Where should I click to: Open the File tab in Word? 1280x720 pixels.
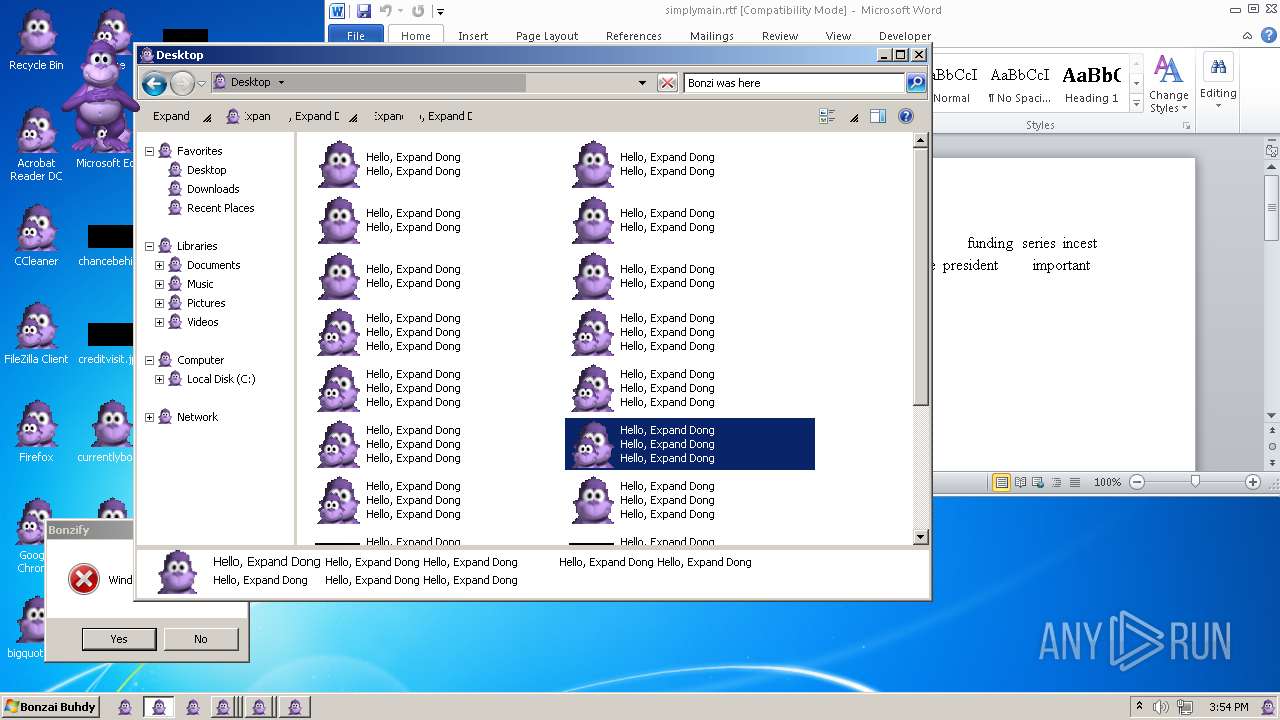click(355, 35)
